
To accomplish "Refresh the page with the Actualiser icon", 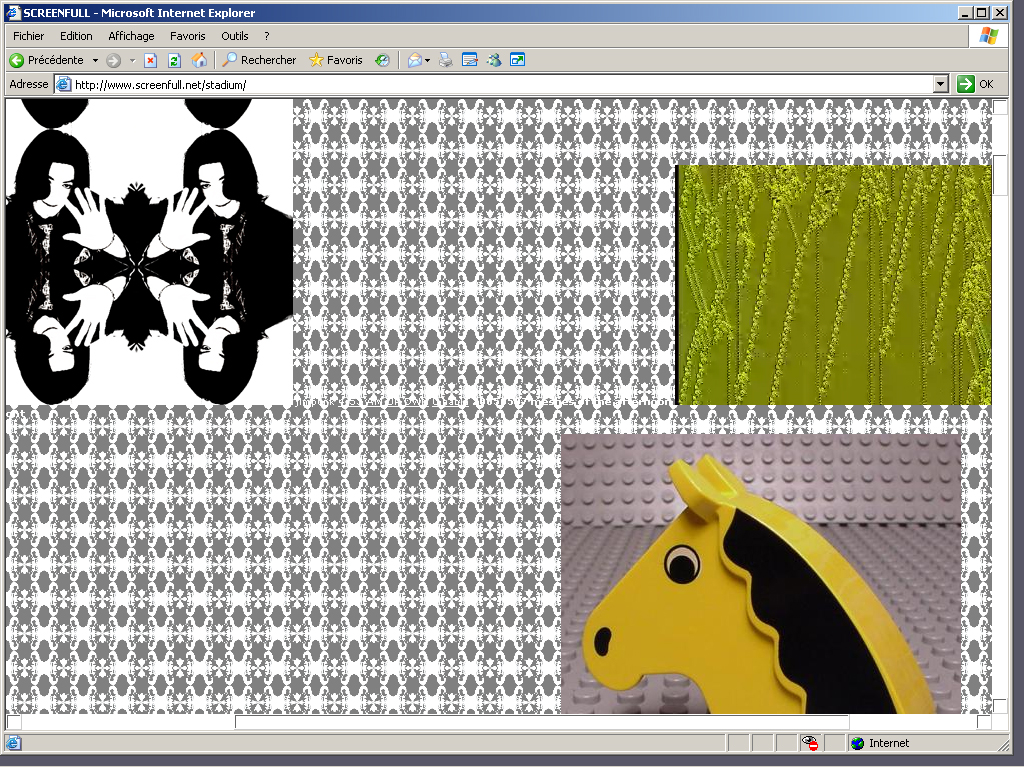I will coord(174,60).
